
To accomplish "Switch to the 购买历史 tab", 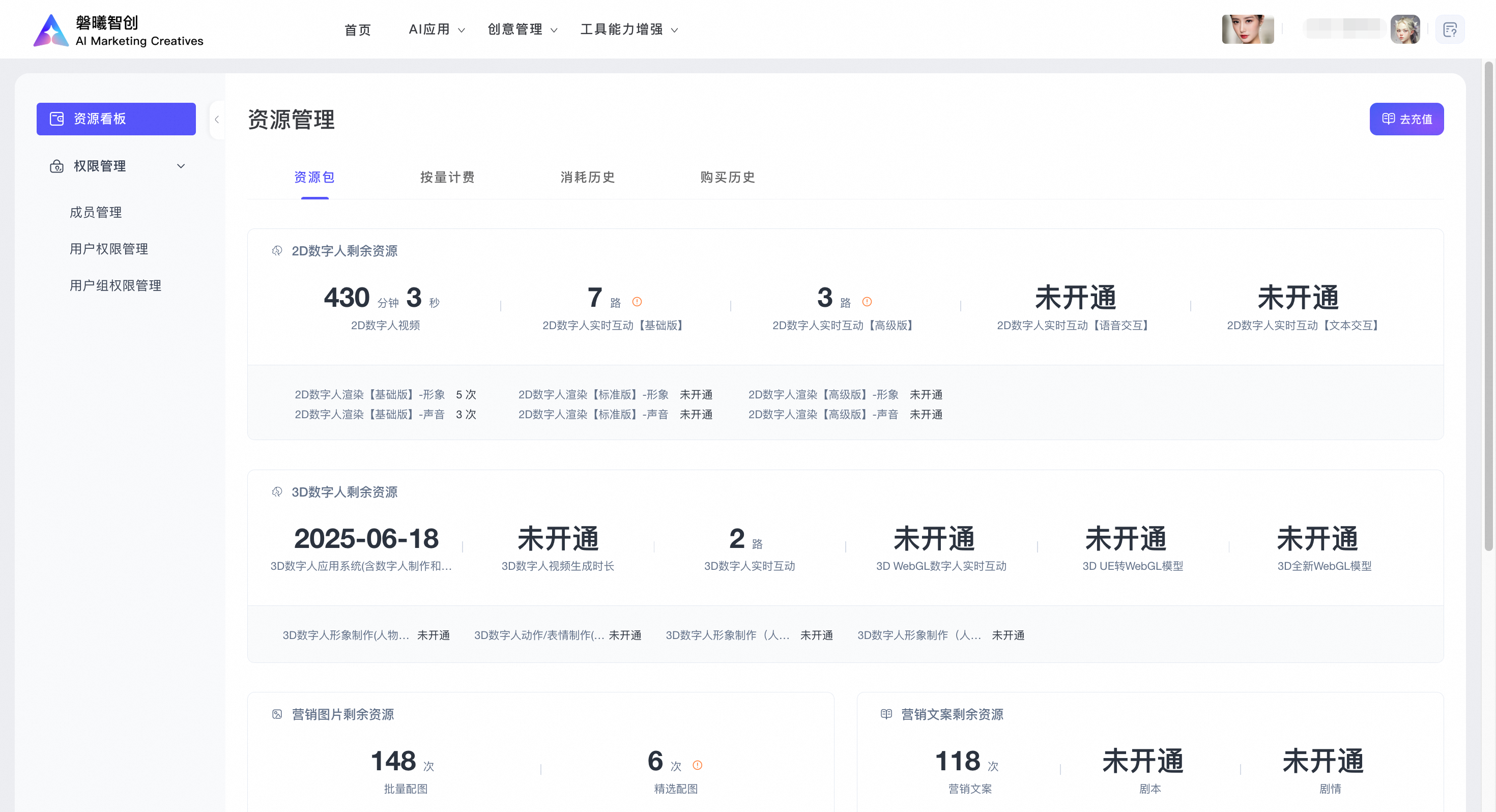I will [x=728, y=177].
